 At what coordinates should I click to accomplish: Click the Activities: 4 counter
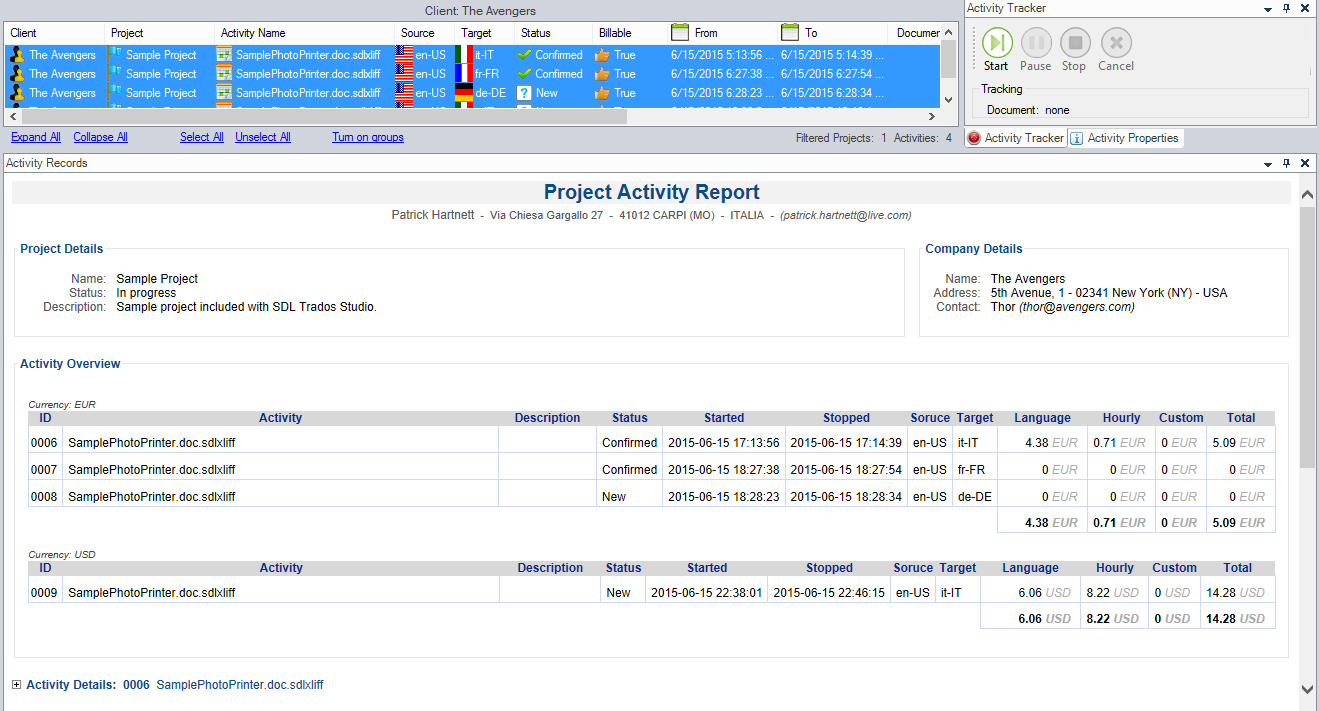[x=923, y=138]
